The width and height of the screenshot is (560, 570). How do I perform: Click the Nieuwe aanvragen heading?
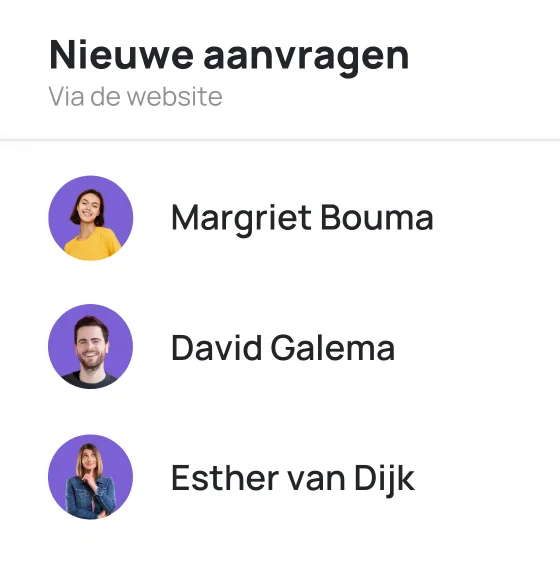229,56
